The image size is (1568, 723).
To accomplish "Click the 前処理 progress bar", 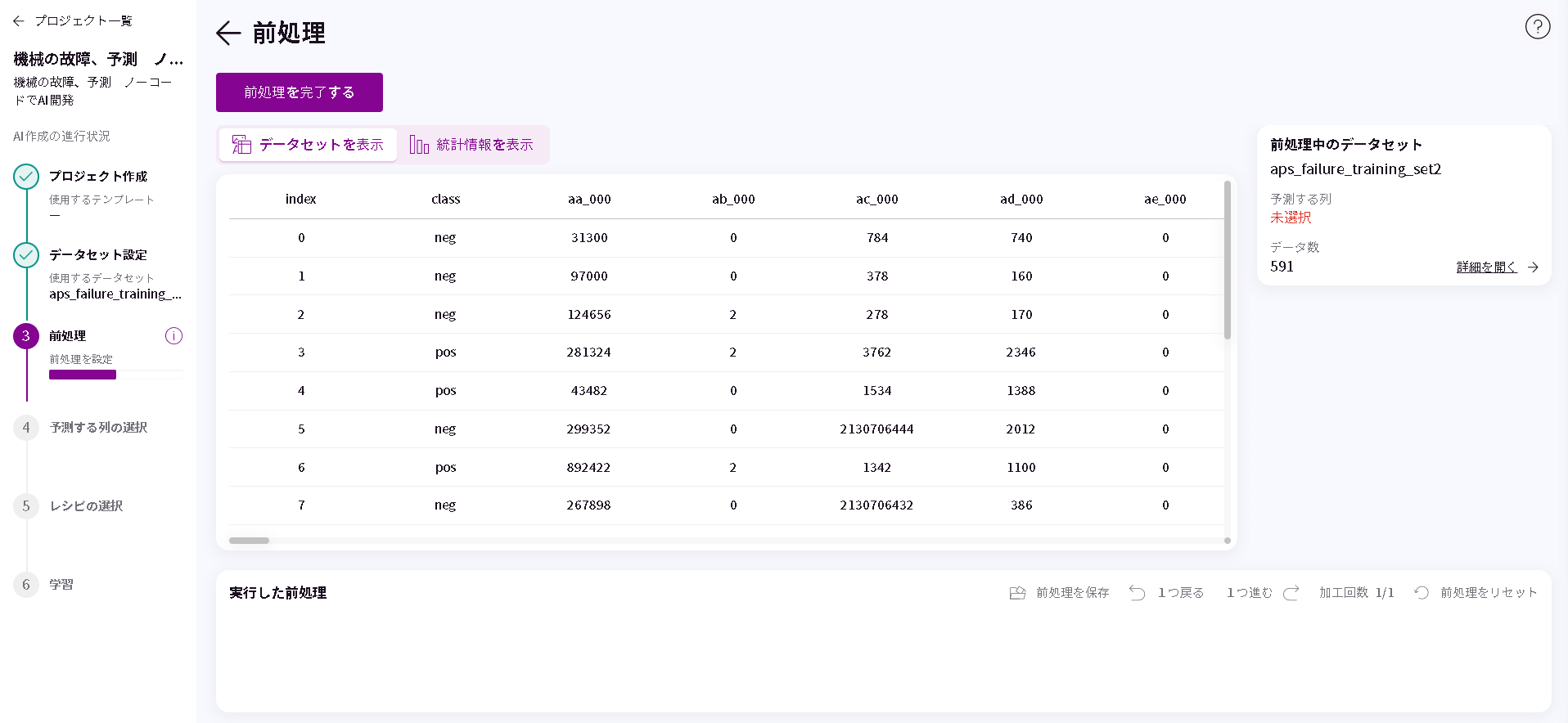I will coord(116,375).
